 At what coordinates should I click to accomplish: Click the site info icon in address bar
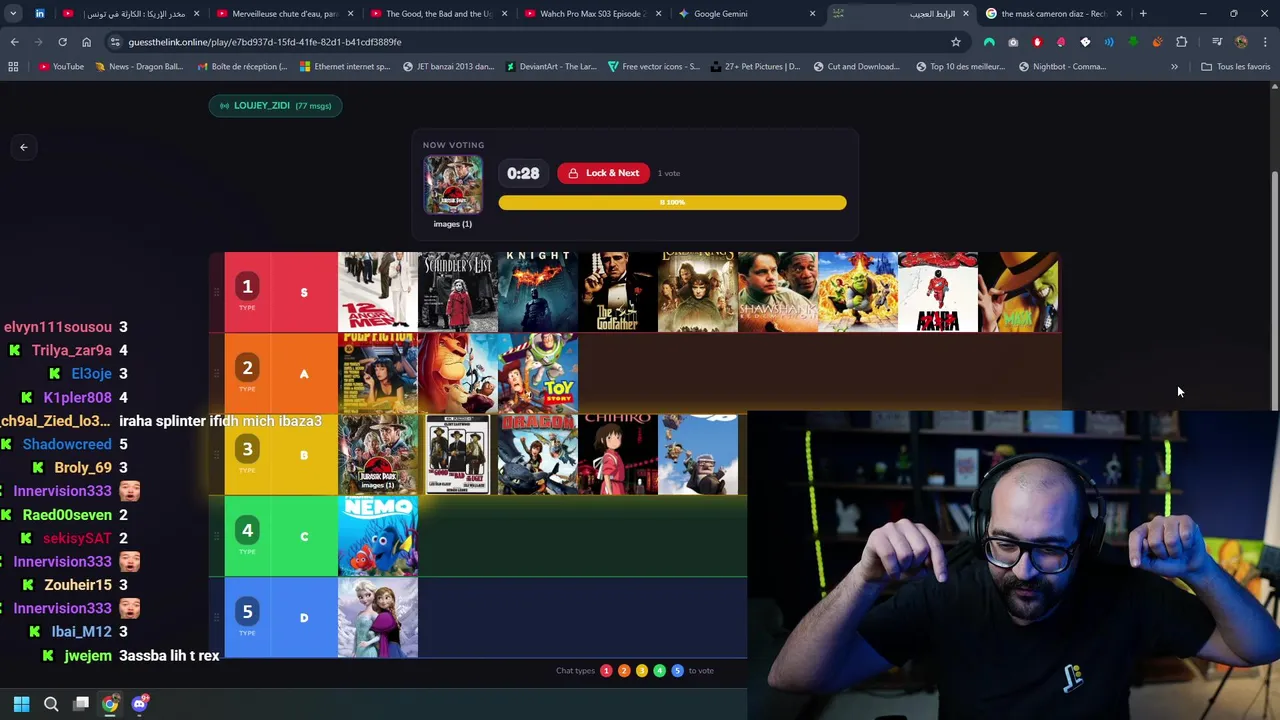click(x=115, y=42)
